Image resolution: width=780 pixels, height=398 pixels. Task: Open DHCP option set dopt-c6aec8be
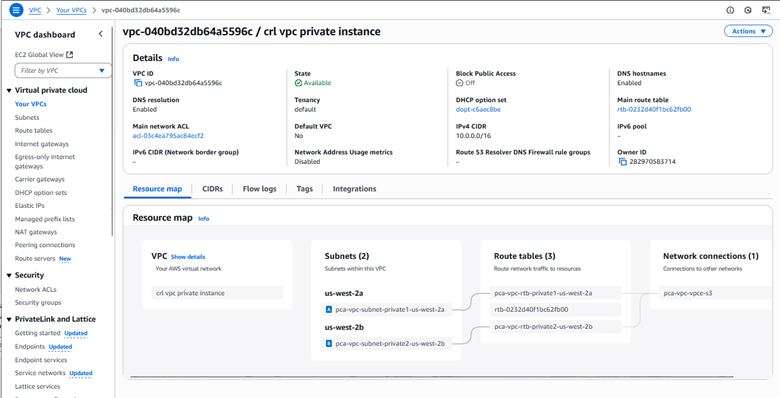(x=478, y=109)
